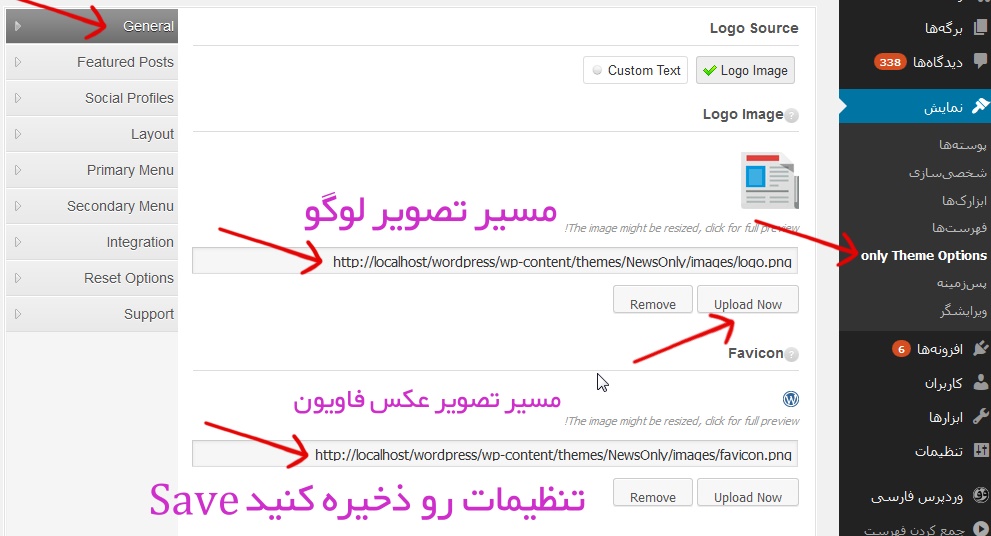Click the logo image URL input field

(495, 262)
